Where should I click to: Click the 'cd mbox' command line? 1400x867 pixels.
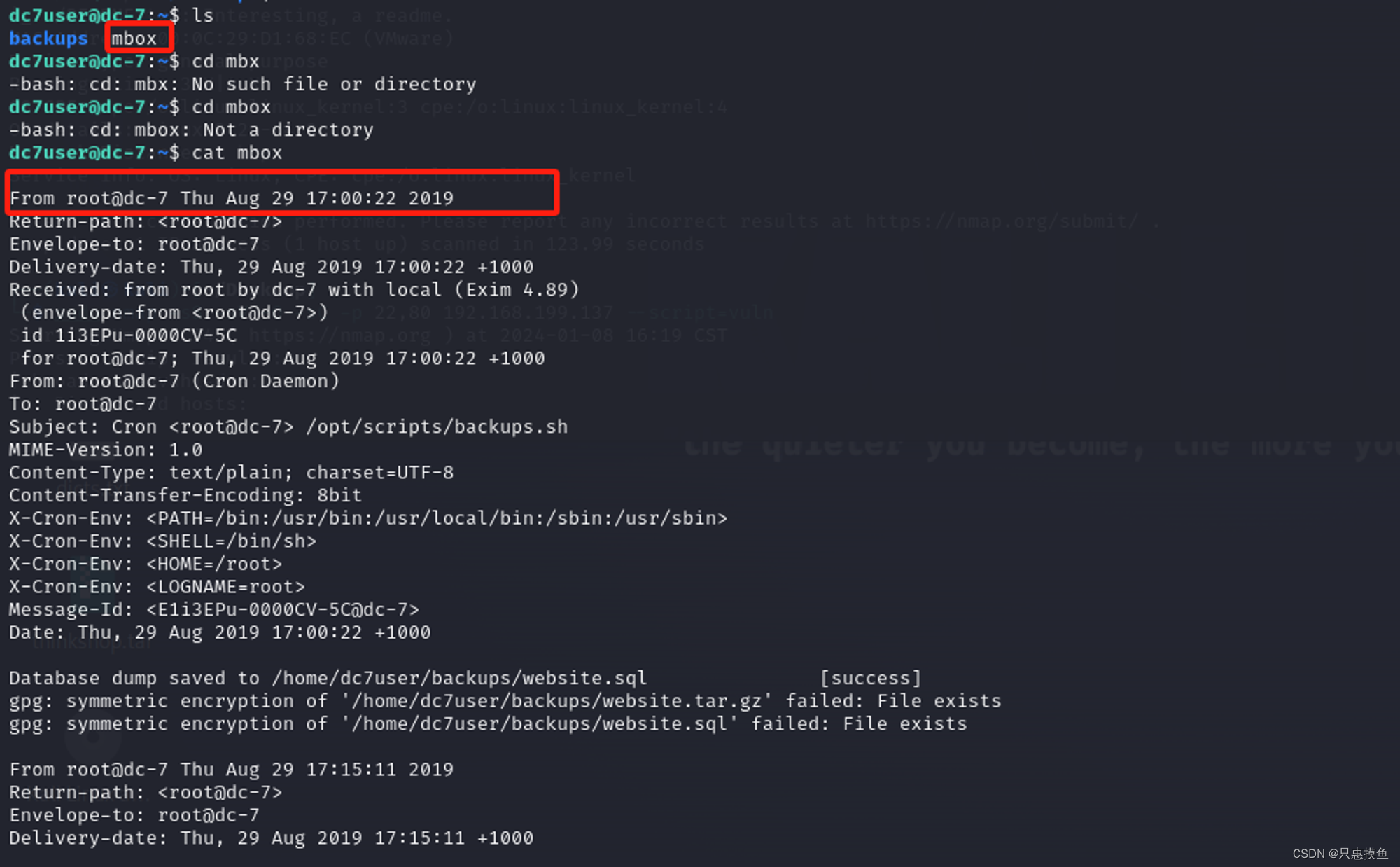(x=139, y=107)
